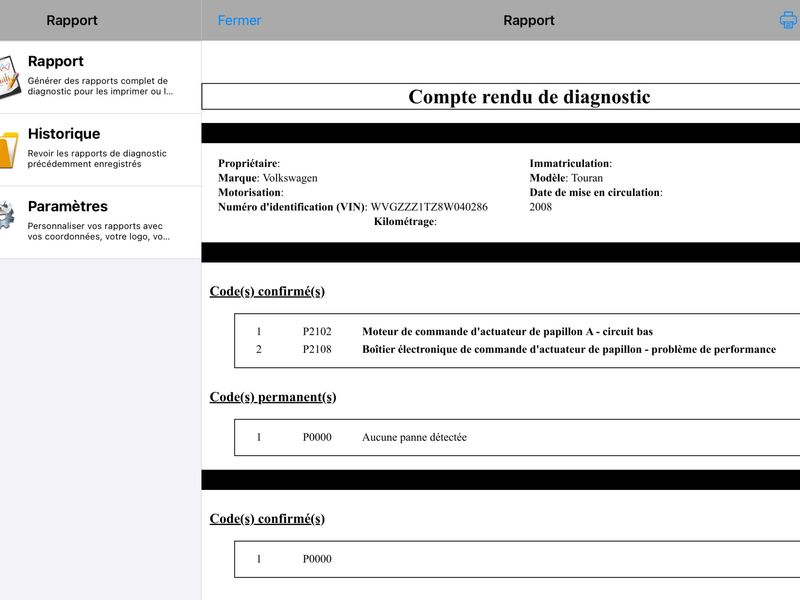Image resolution: width=800 pixels, height=600 pixels.
Task: Tap the Rapport description text
Action: tap(100, 86)
